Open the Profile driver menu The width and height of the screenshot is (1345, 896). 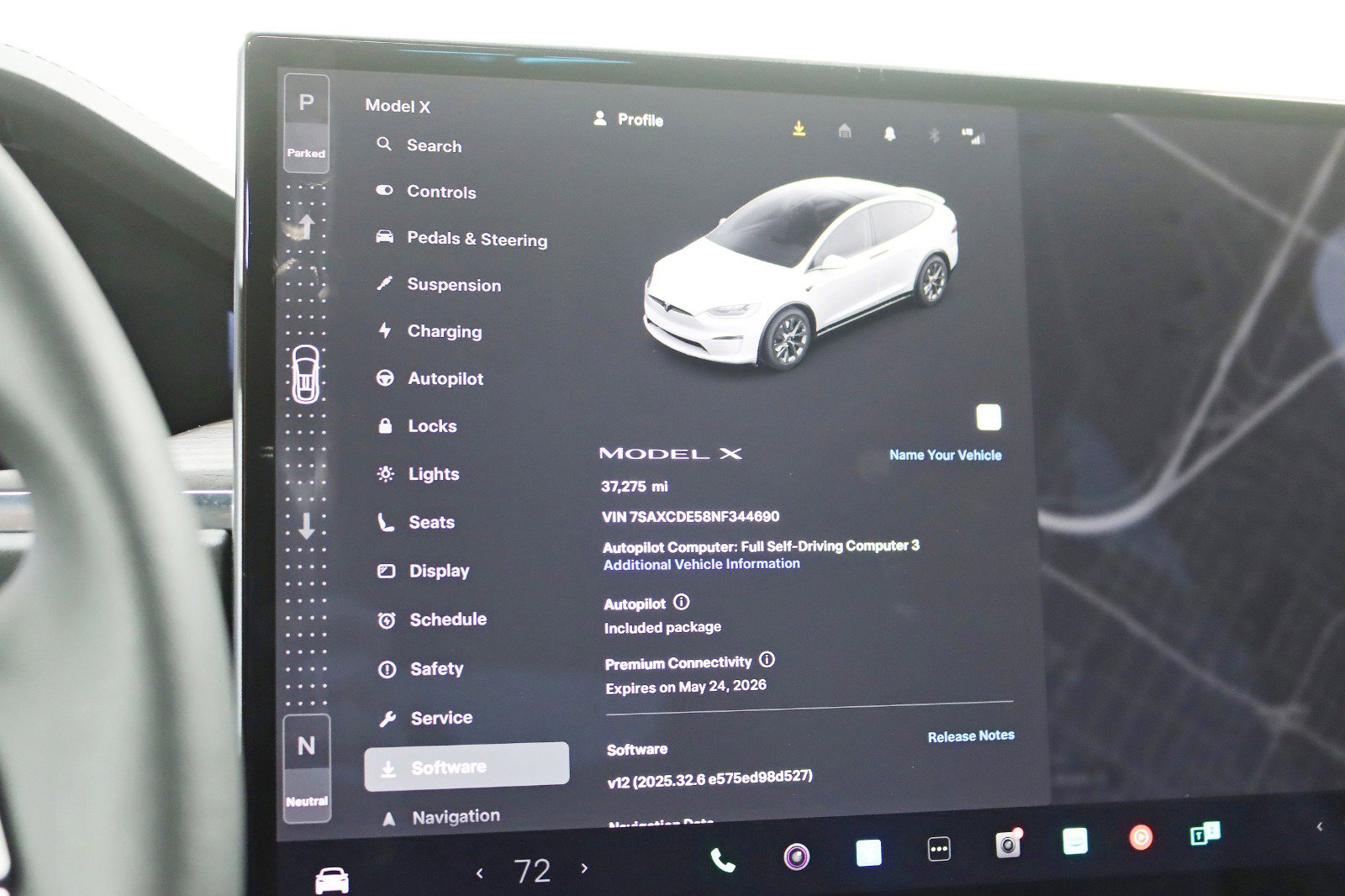629,120
